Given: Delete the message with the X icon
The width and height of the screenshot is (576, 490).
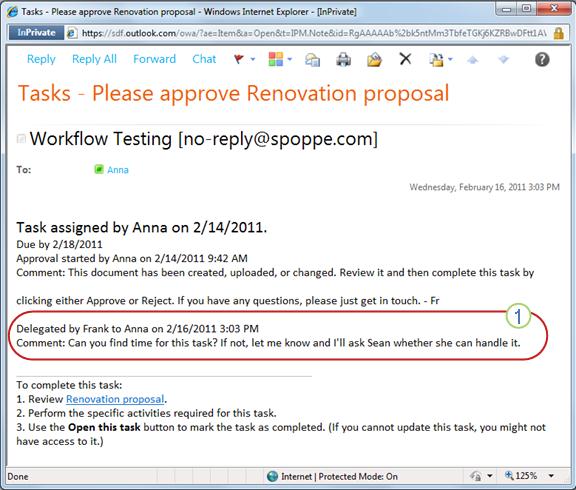Looking at the screenshot, I should pyautogui.click(x=405, y=59).
